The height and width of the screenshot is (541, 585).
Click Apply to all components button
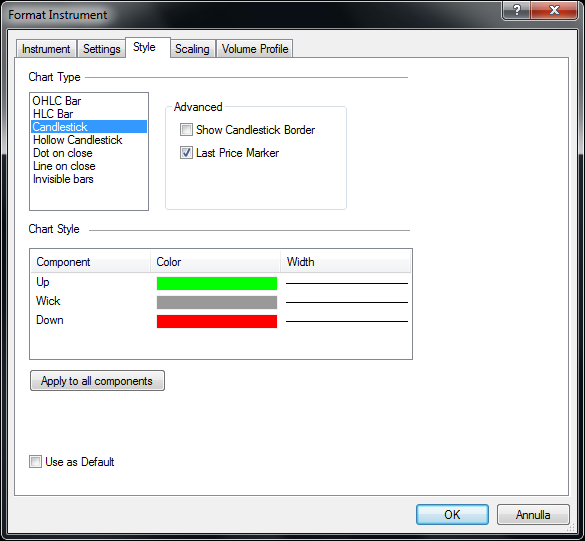97,381
